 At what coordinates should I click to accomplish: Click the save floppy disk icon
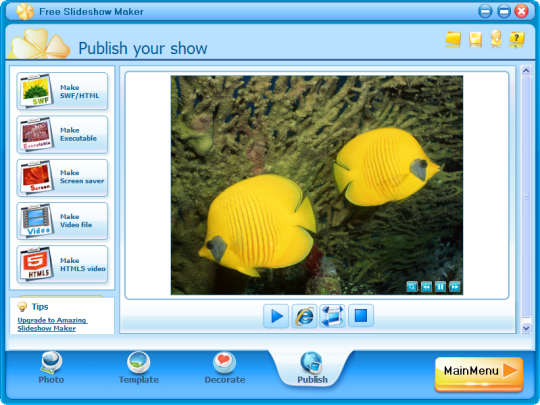pyautogui.click(x=475, y=39)
